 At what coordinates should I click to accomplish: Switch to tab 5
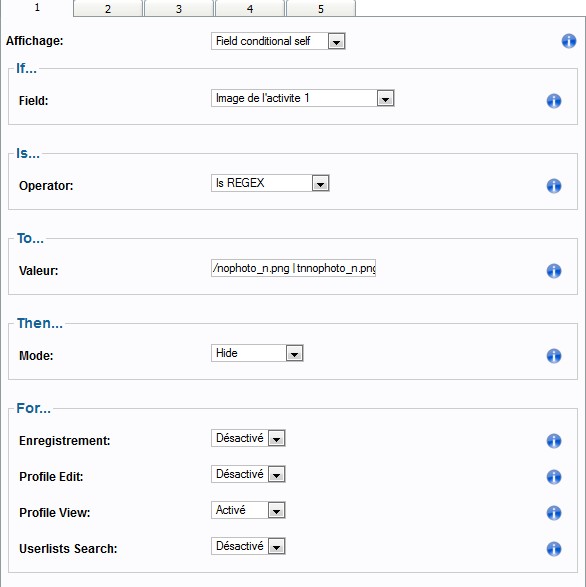(321, 9)
